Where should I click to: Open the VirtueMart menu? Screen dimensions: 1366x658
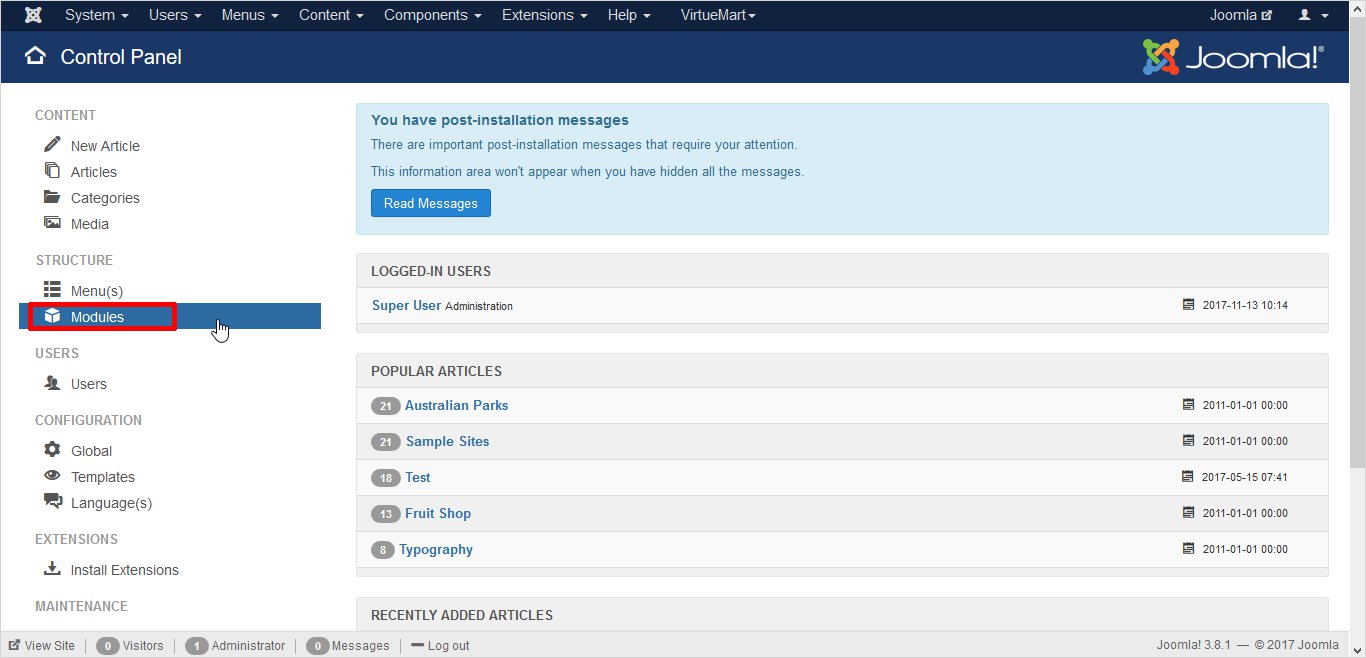[x=717, y=15]
